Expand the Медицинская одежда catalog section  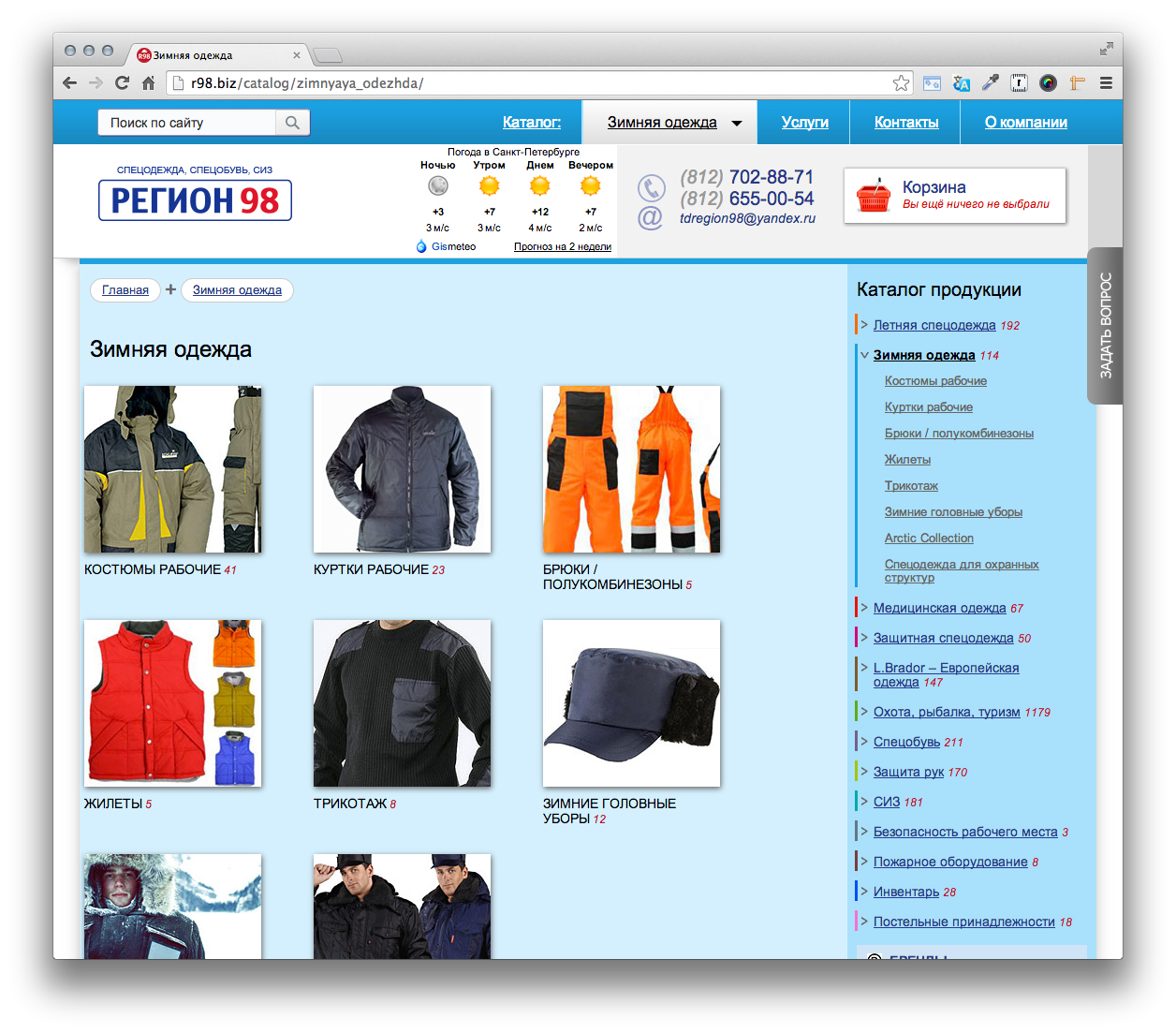[x=864, y=608]
